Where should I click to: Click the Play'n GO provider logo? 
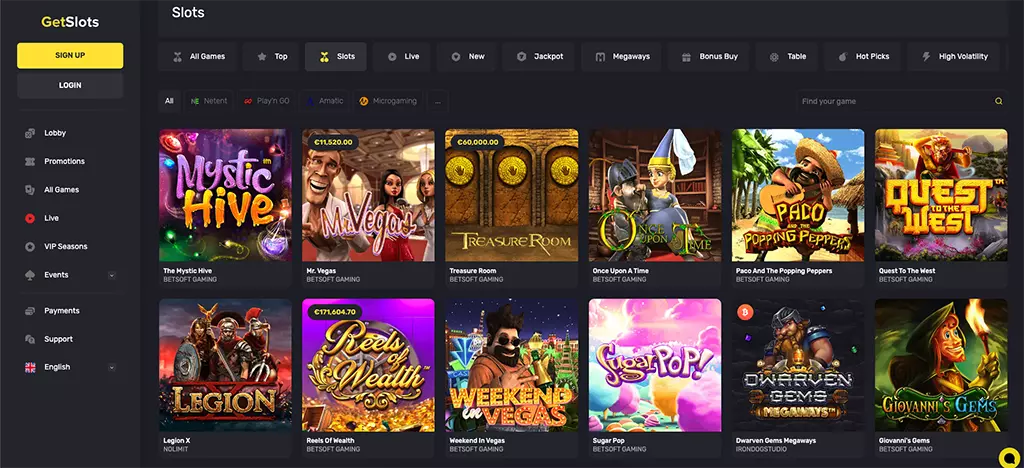(x=248, y=101)
